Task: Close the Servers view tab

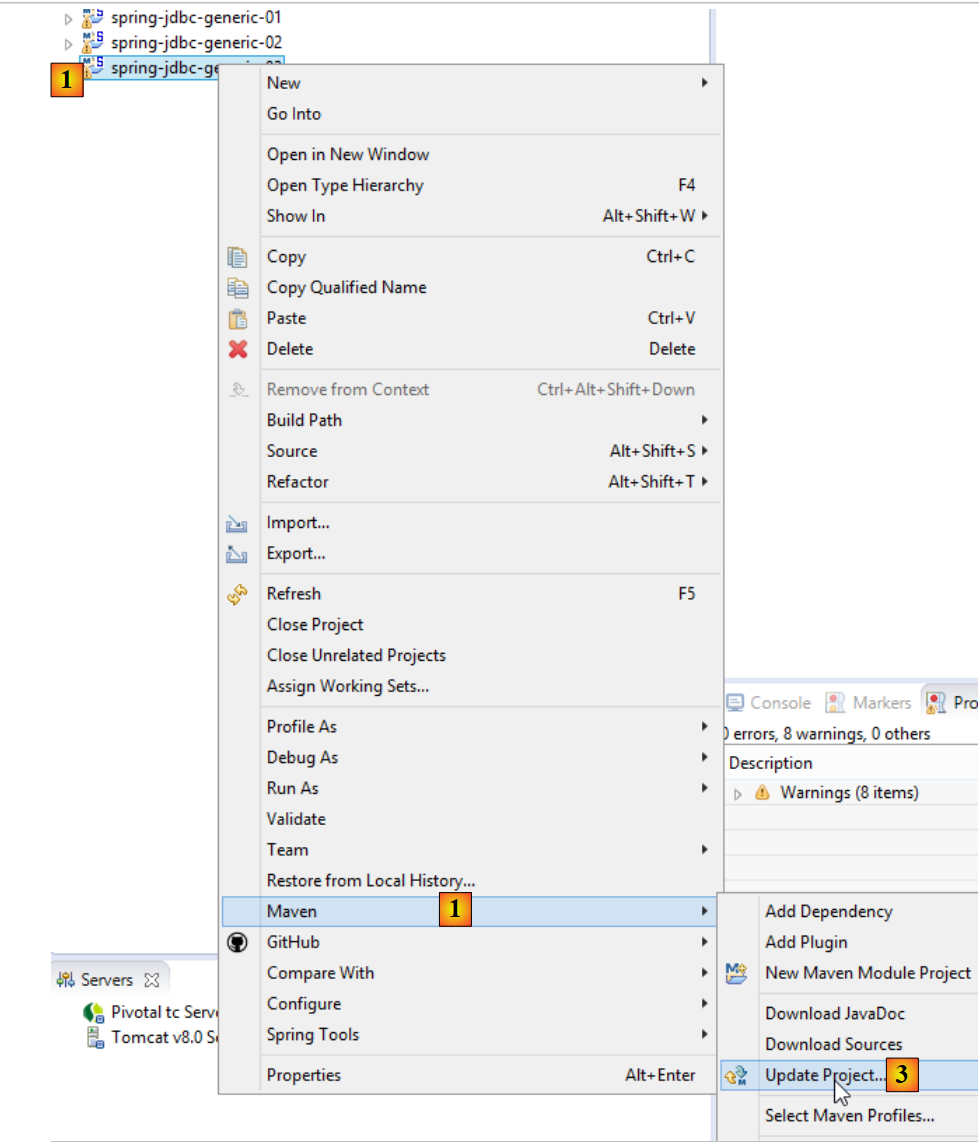Action: [152, 980]
